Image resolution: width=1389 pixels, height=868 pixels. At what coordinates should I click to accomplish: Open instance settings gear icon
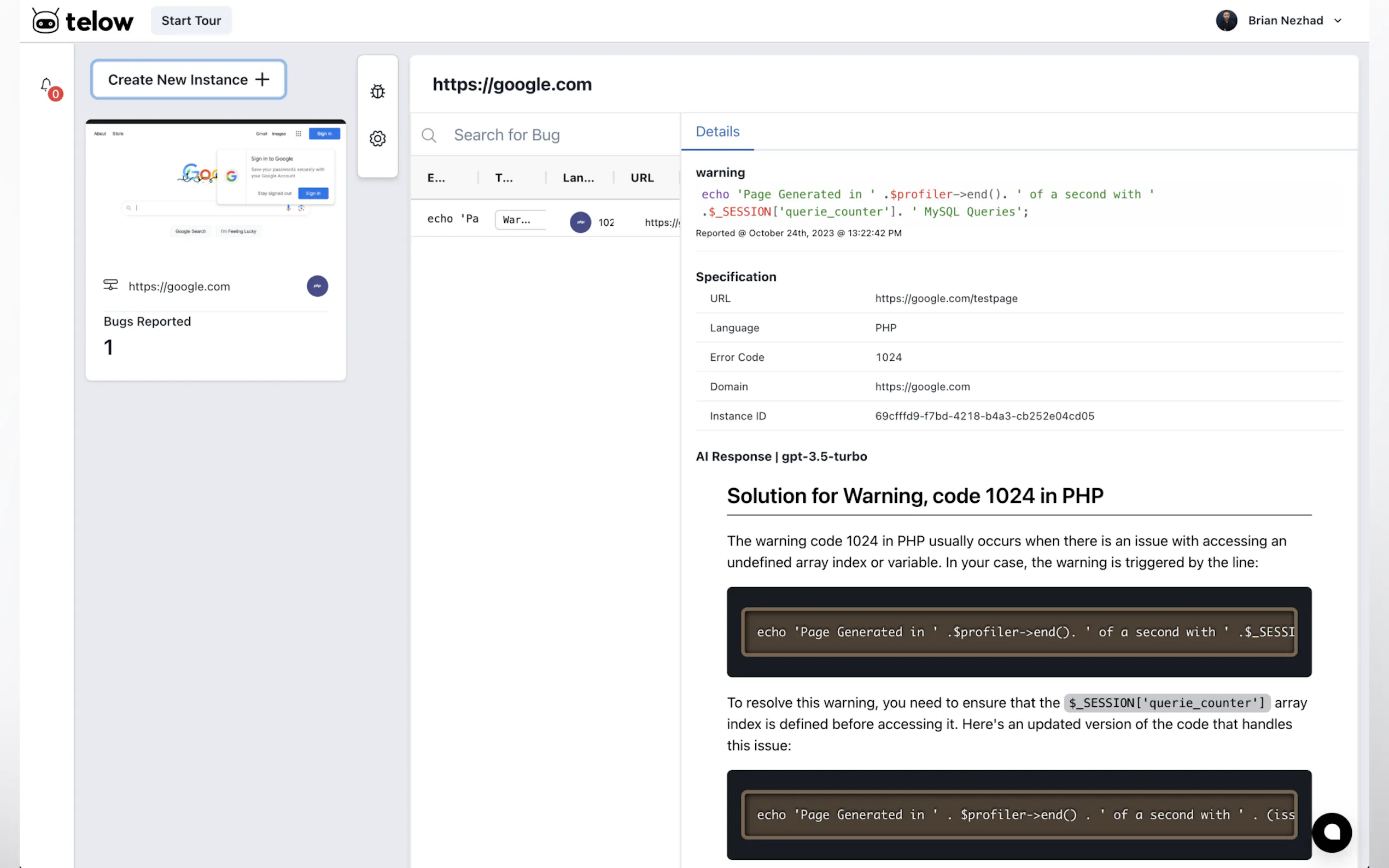(377, 138)
